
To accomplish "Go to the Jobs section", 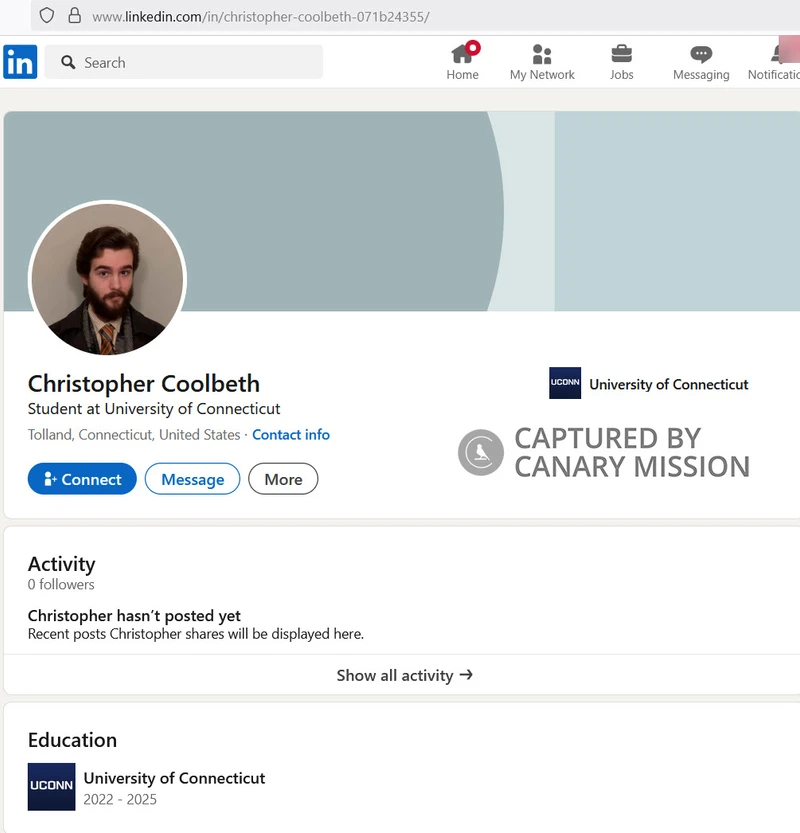I will pos(622,62).
